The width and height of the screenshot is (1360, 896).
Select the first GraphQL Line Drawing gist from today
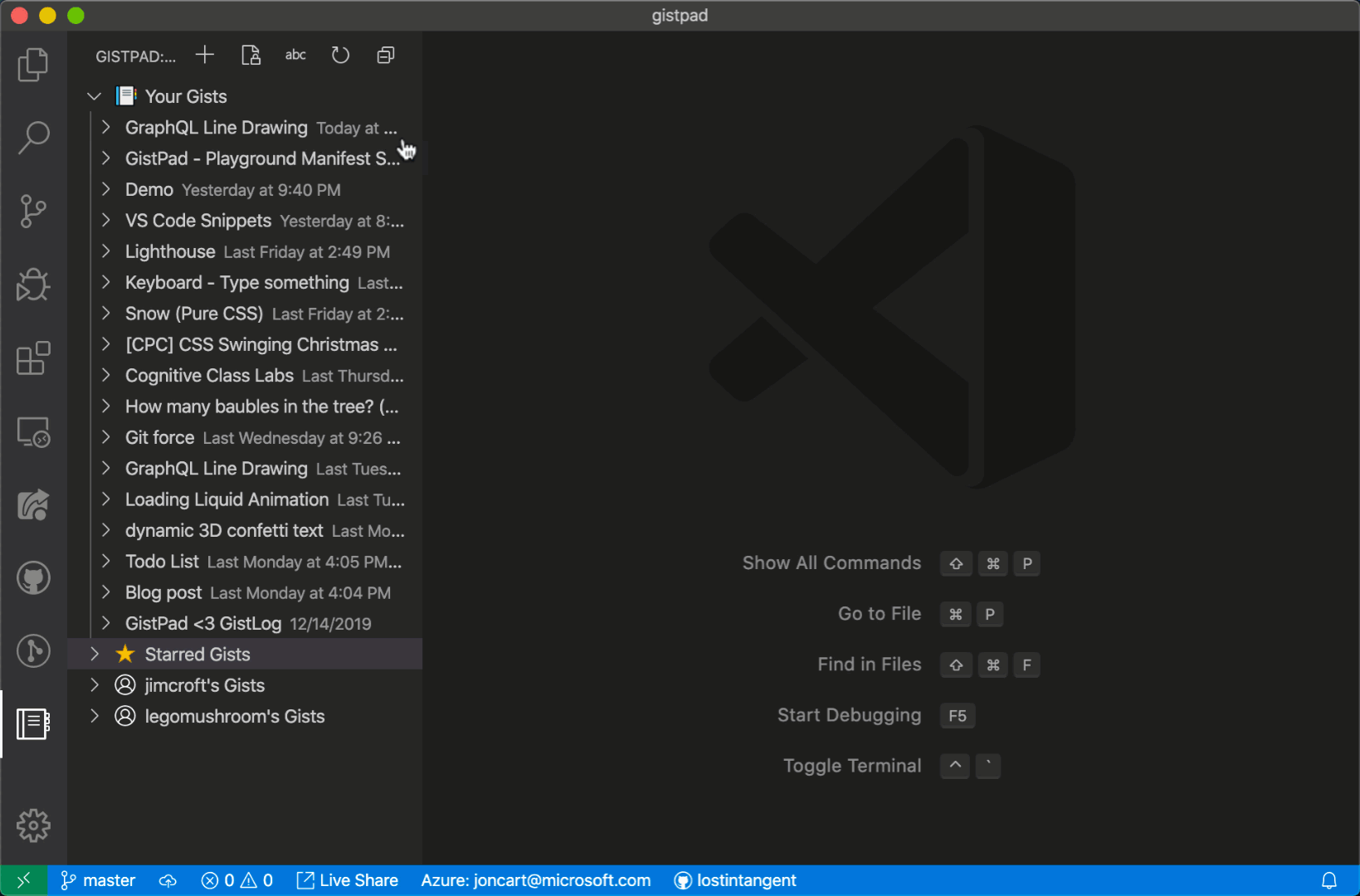click(x=245, y=128)
